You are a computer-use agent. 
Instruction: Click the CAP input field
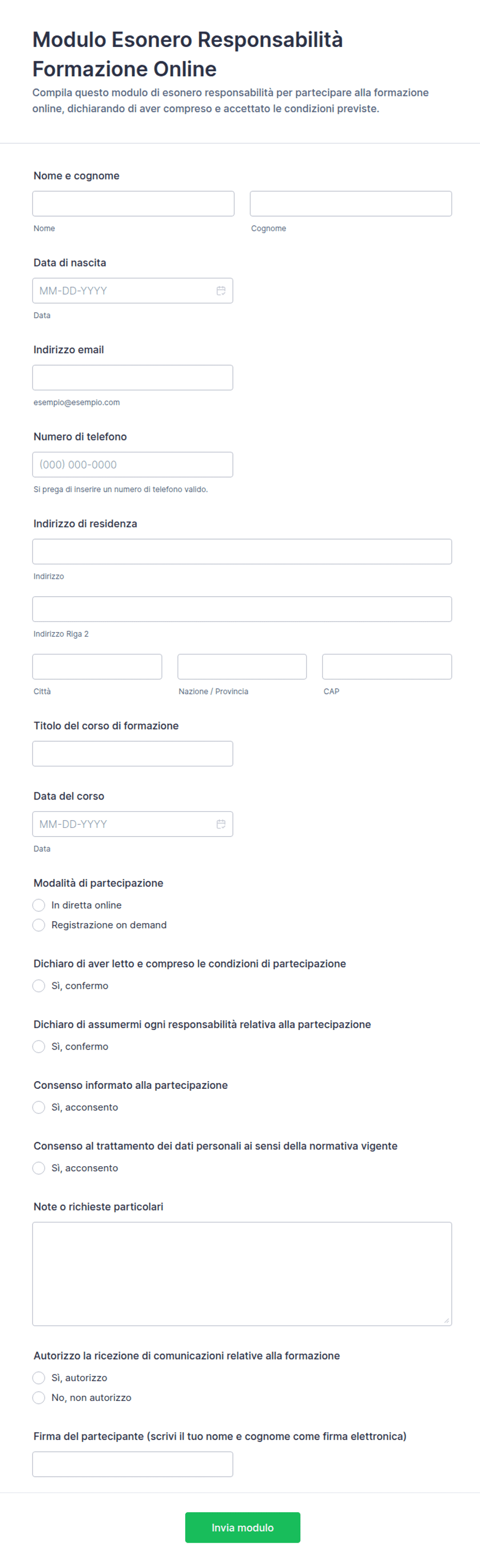click(x=387, y=666)
